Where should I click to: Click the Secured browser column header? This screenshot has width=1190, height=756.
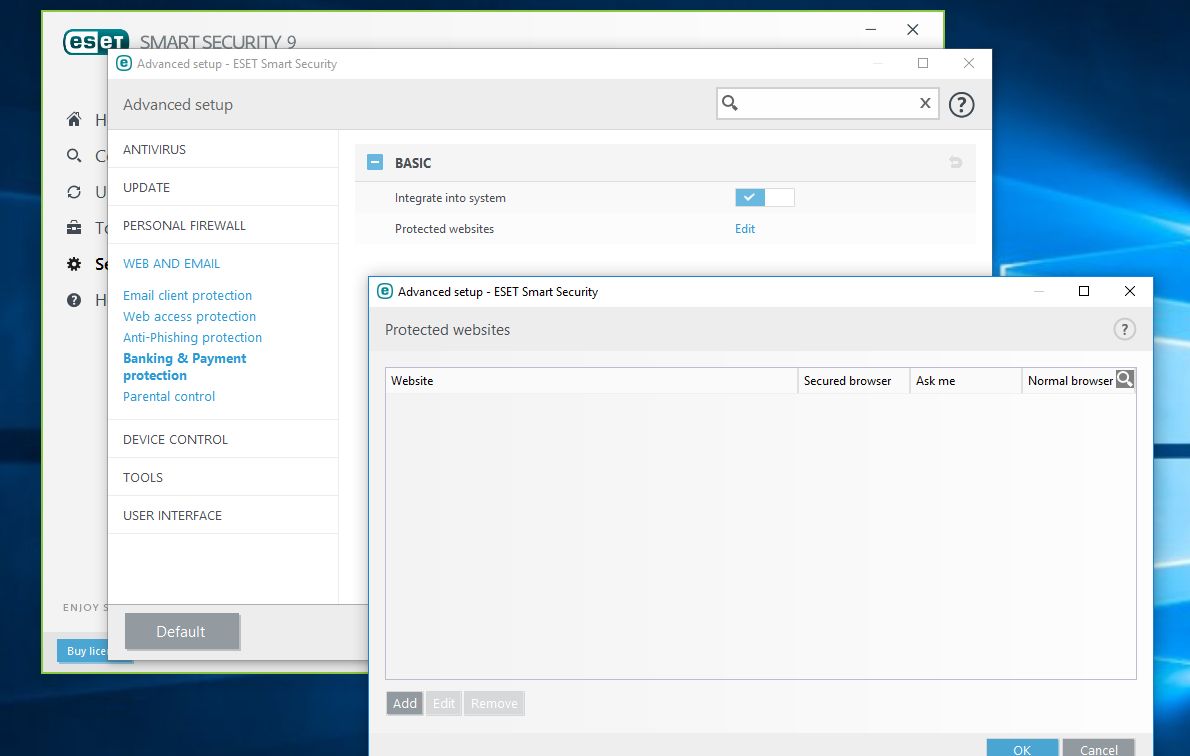pos(854,380)
